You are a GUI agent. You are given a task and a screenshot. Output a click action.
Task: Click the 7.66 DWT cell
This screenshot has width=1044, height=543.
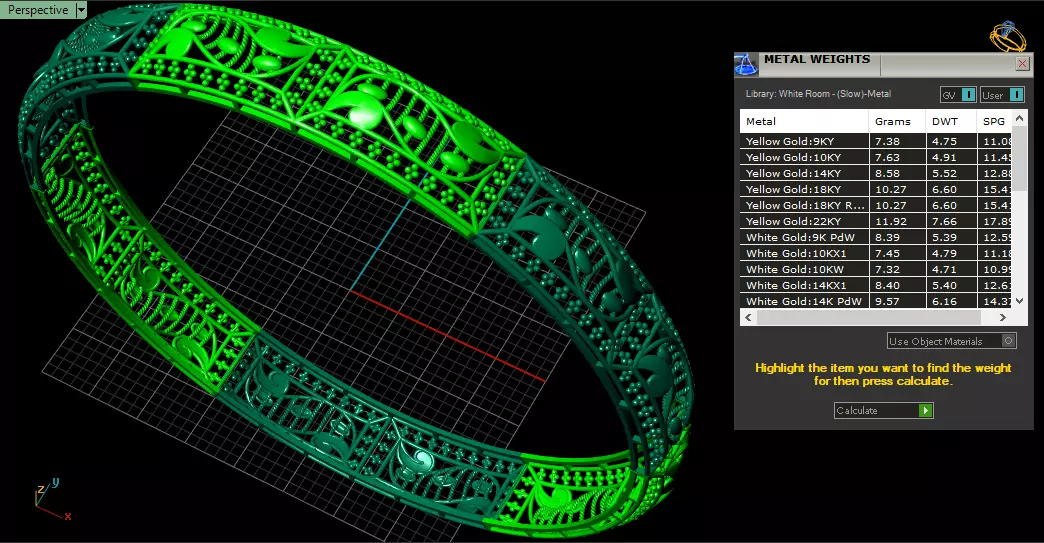pos(951,221)
